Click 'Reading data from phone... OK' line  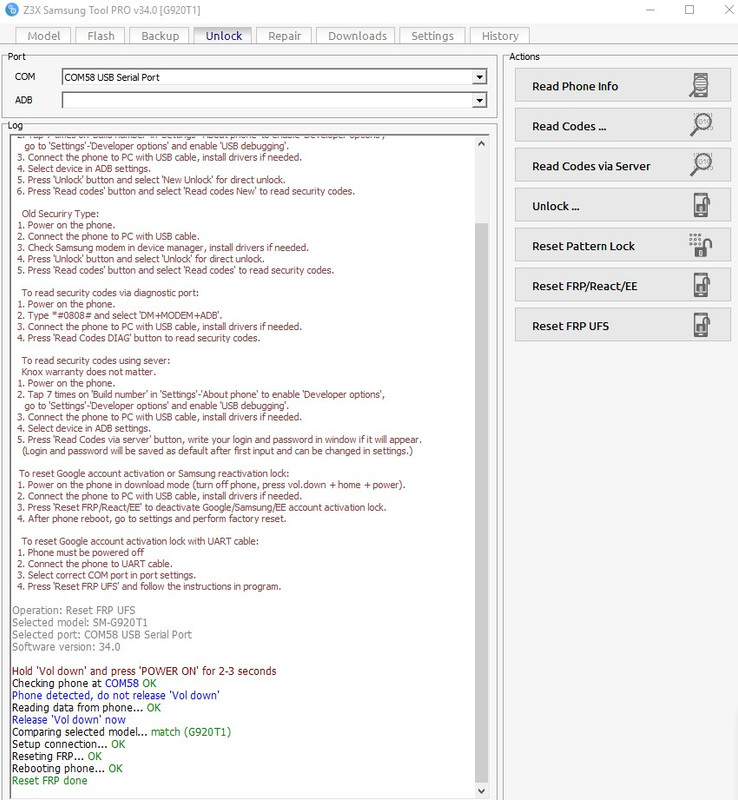[x=86, y=707]
